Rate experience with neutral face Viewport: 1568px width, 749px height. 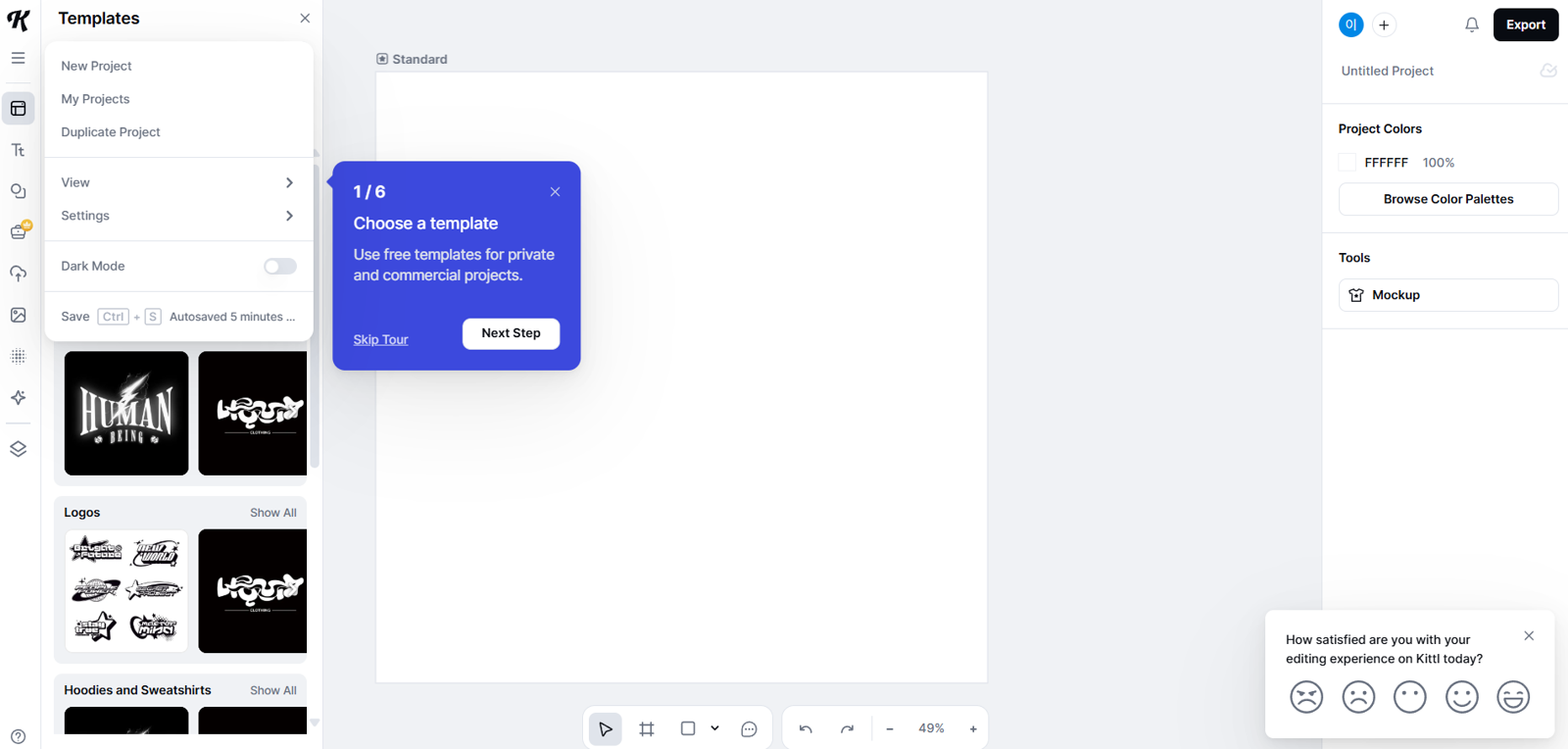click(x=1410, y=697)
